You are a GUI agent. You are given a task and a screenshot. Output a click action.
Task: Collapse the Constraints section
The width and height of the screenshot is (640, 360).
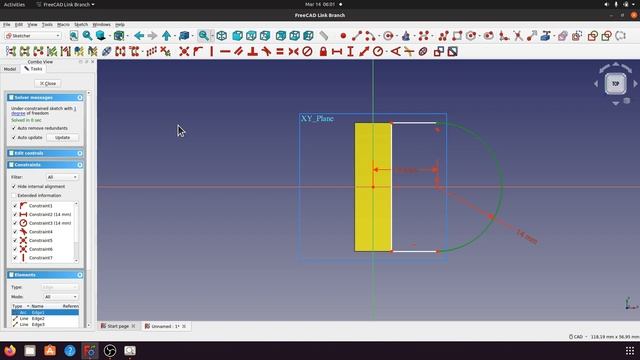pyautogui.click(x=80, y=165)
